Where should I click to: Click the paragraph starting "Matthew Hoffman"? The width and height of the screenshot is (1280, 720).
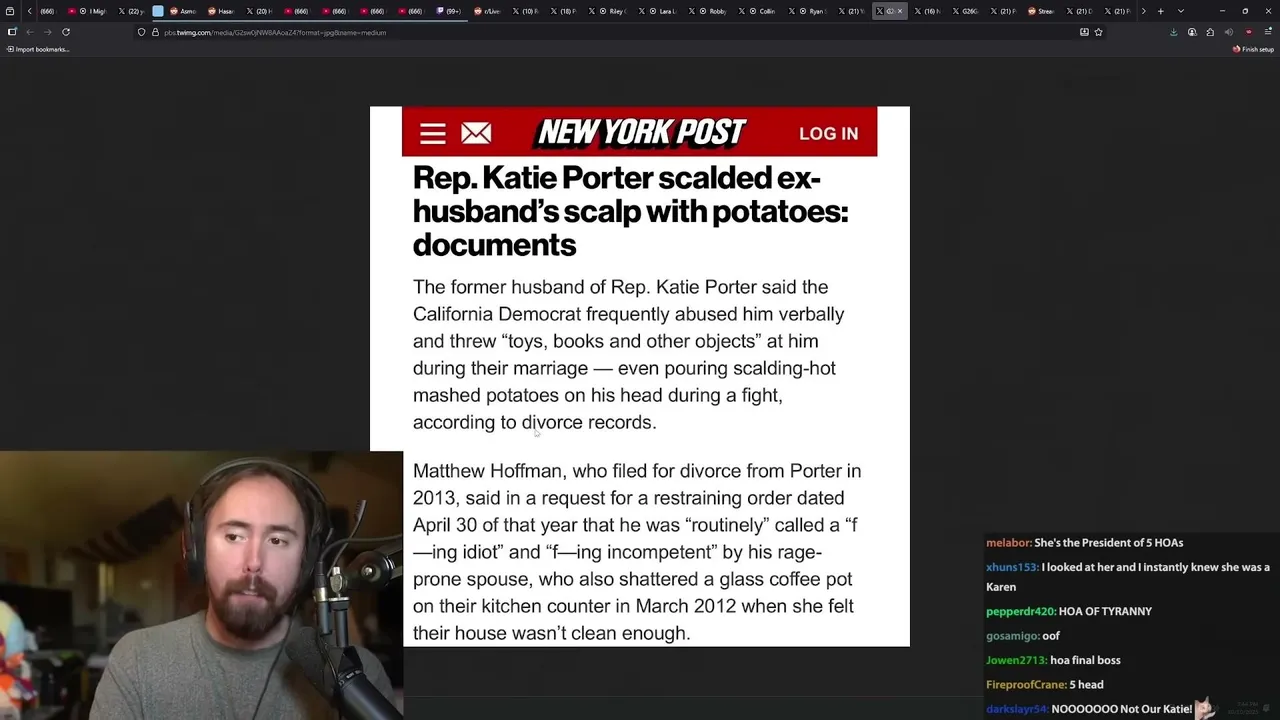[x=636, y=552]
